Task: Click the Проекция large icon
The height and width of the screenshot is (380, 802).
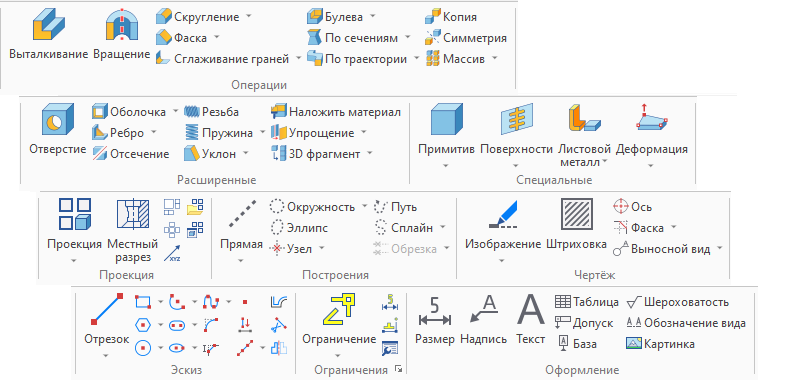Action: click(x=75, y=214)
